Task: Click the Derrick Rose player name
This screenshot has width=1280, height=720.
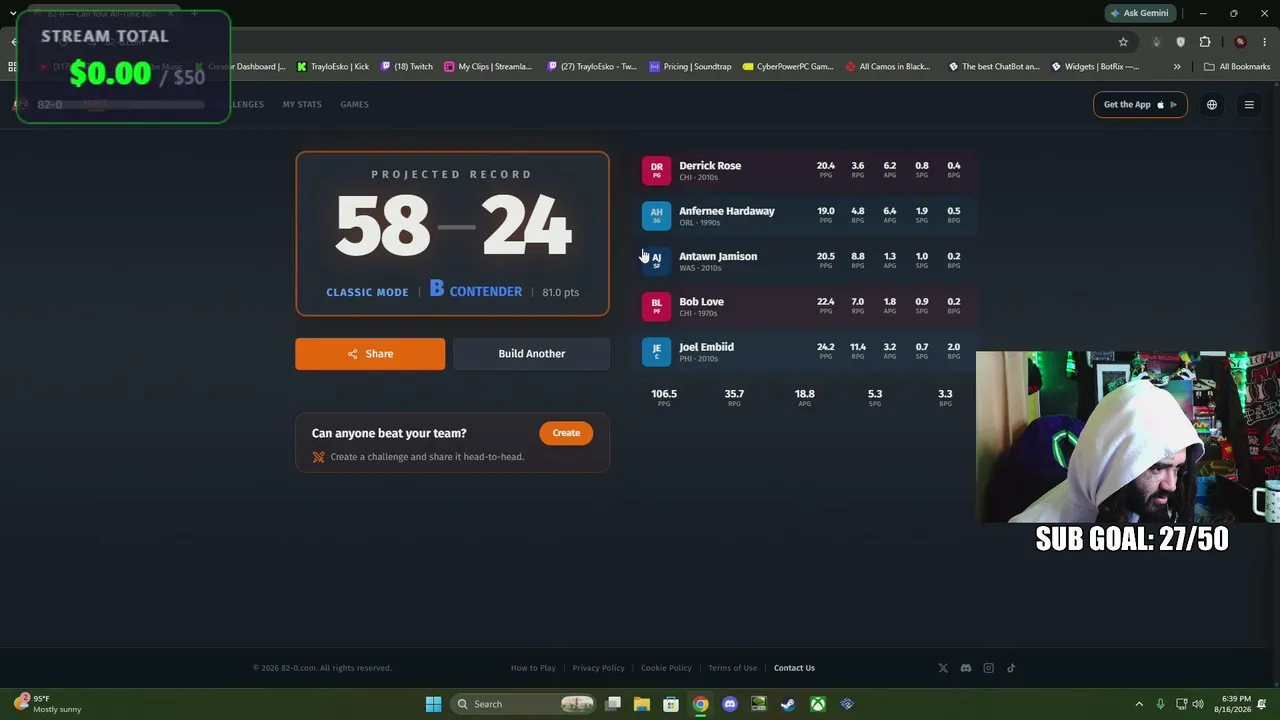Action: (x=710, y=166)
